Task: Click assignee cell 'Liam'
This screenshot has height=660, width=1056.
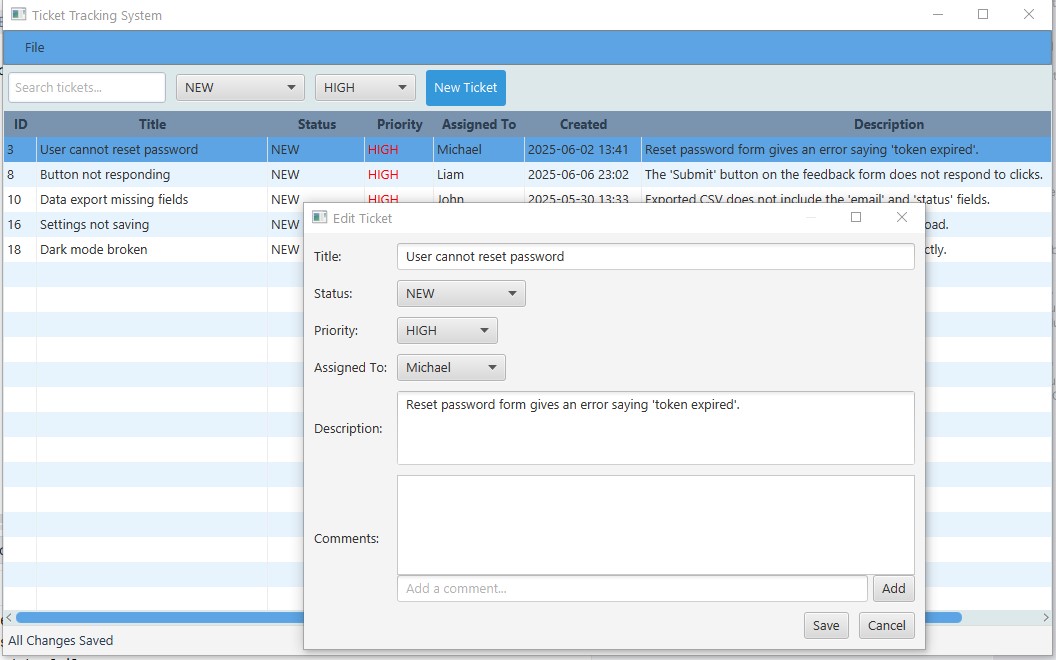Action: coord(478,174)
